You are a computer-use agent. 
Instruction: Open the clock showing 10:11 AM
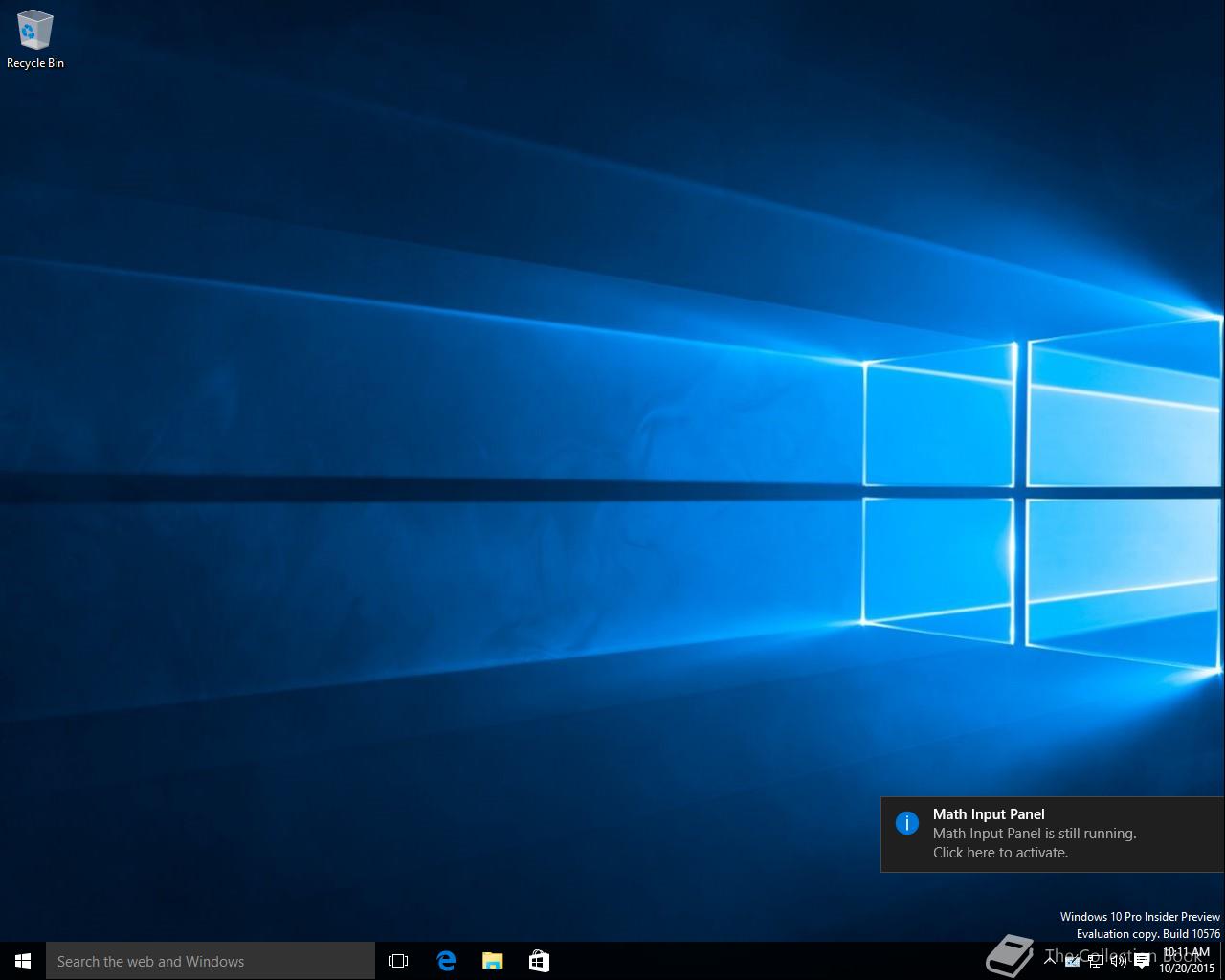click(x=1187, y=961)
